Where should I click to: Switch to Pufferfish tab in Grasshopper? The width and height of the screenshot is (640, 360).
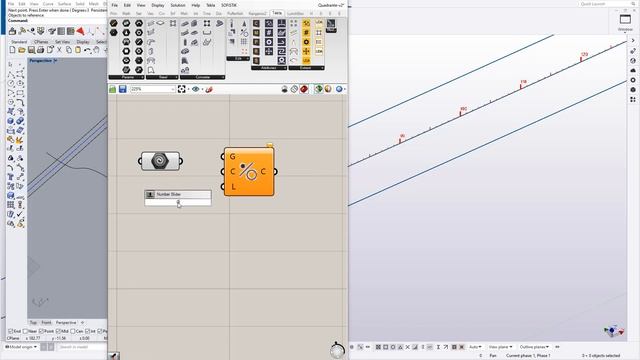[x=235, y=13]
